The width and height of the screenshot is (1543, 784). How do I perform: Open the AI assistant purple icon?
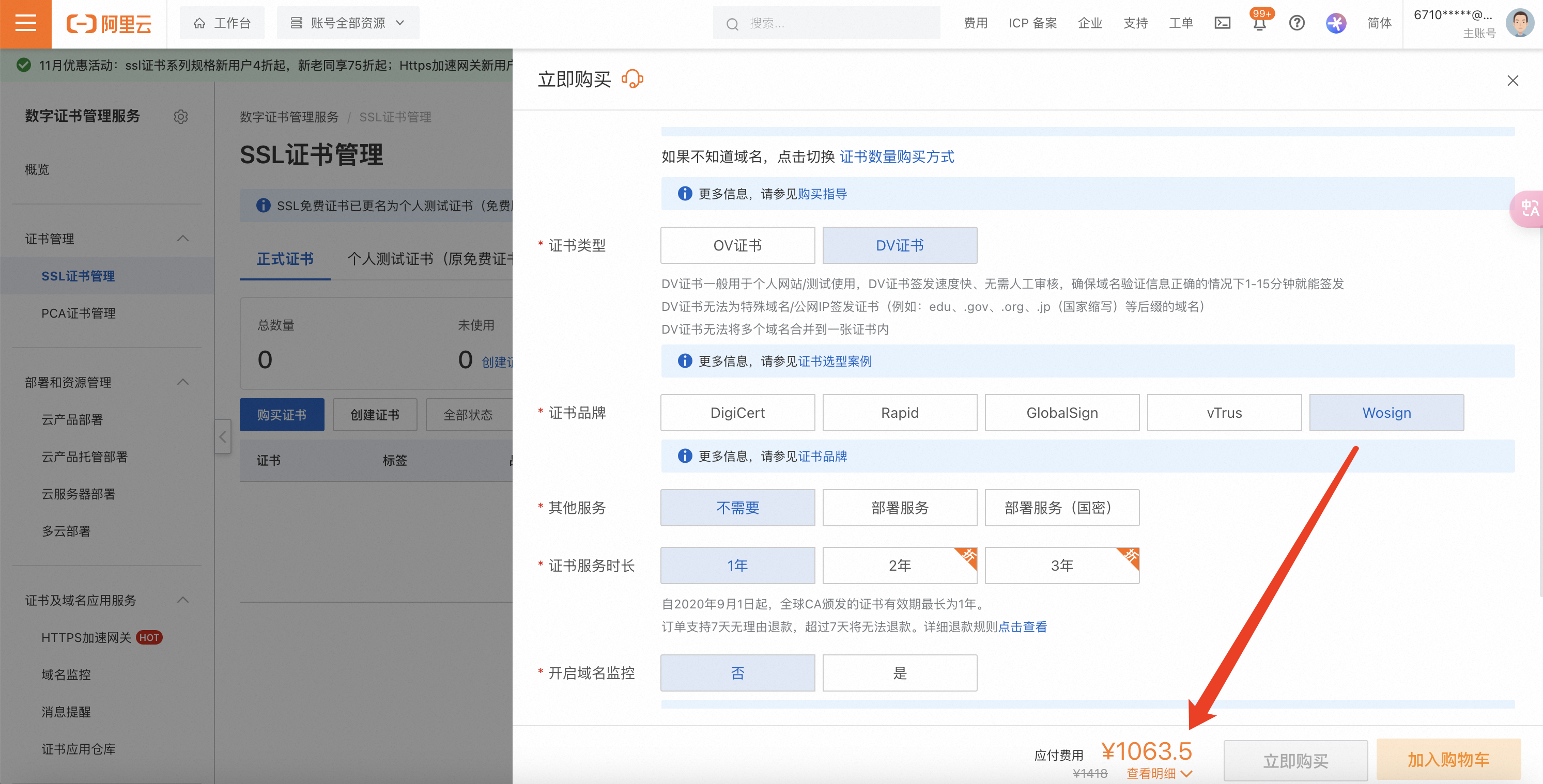1335,23
